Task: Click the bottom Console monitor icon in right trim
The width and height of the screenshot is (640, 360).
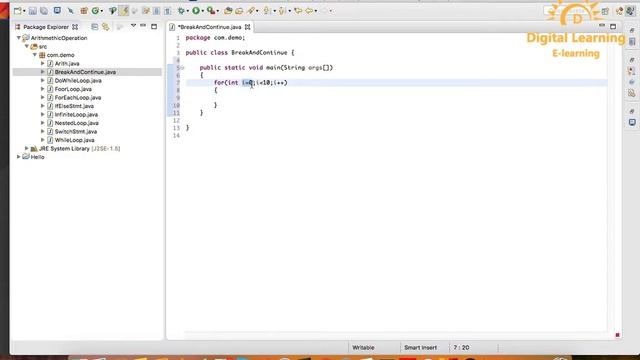Action: click(632, 122)
